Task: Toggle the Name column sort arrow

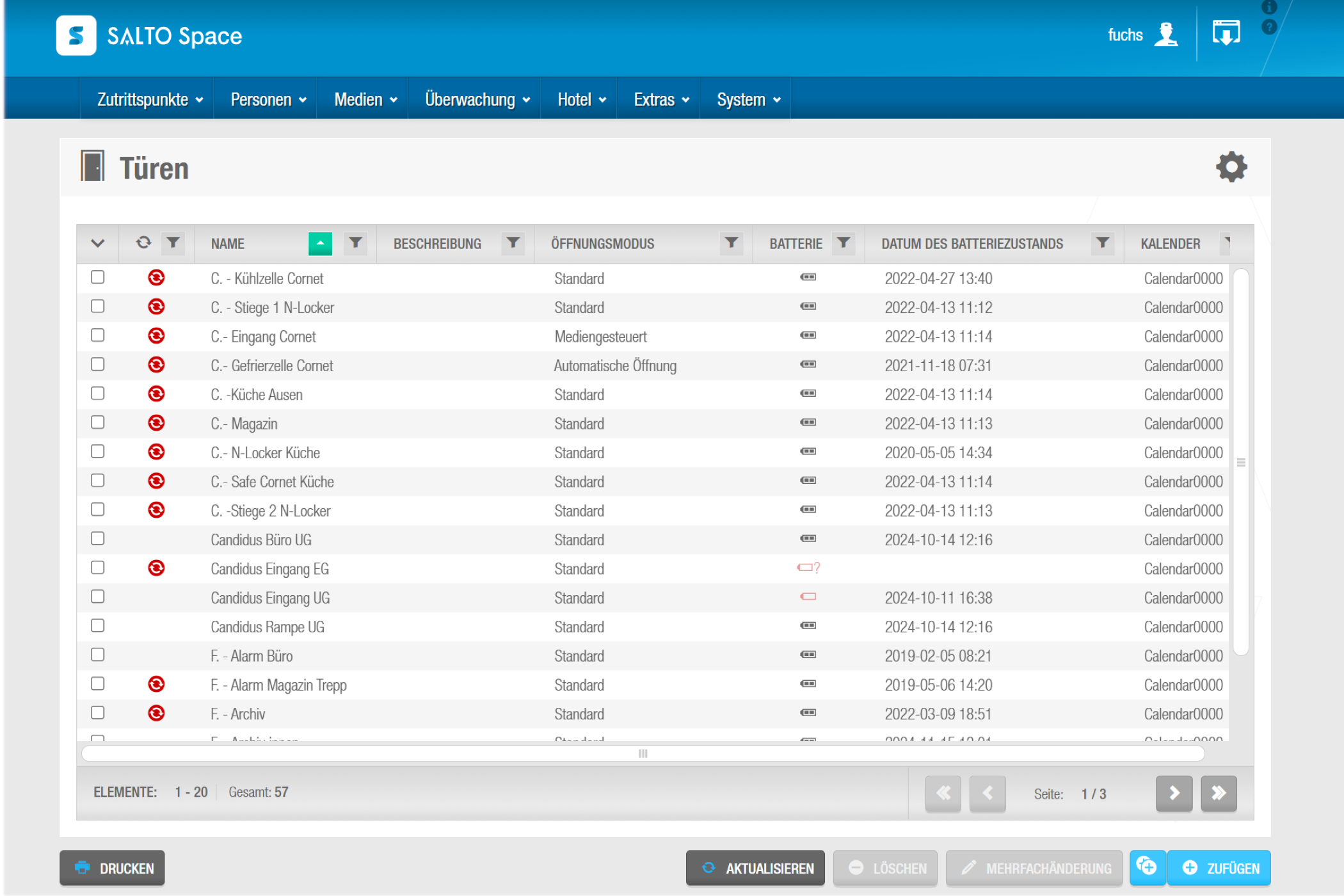Action: pos(320,243)
